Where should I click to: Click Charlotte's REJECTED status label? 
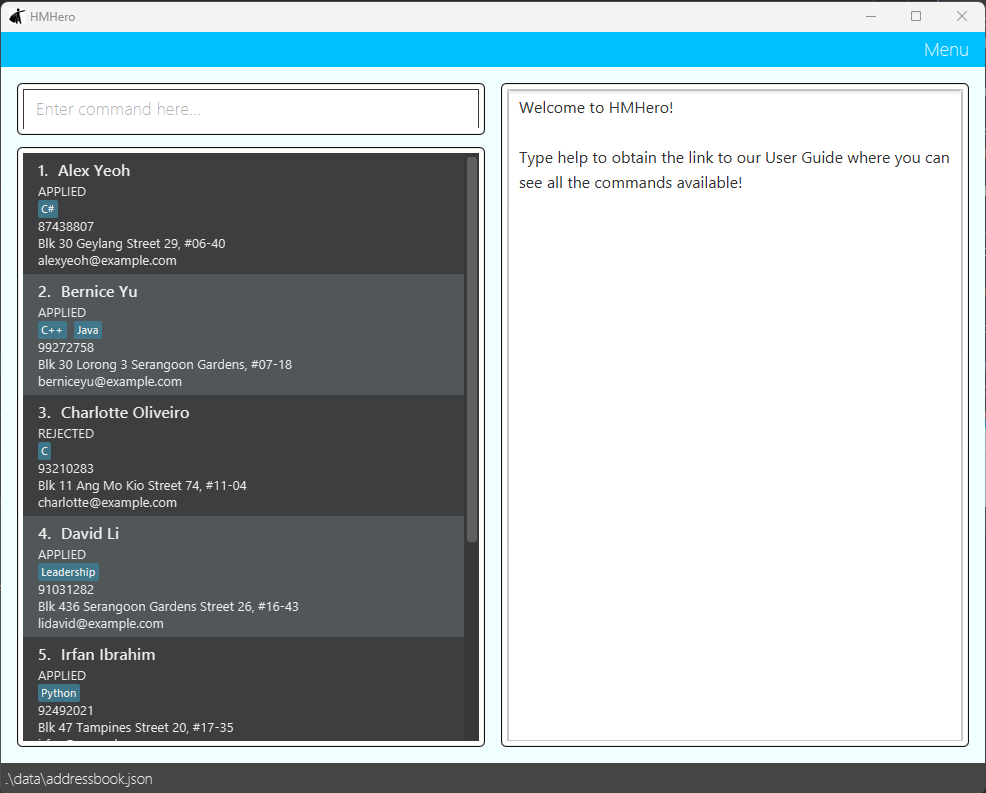(x=66, y=434)
